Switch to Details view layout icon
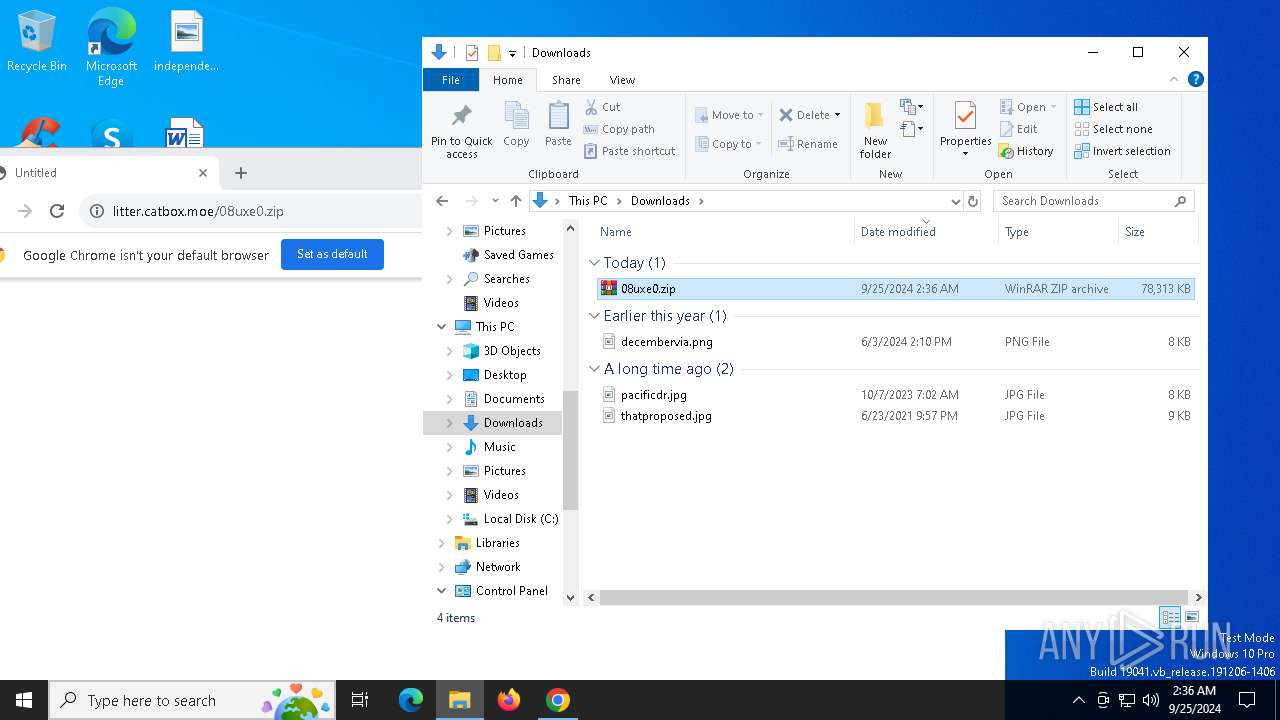The image size is (1280, 720). (x=1170, y=617)
